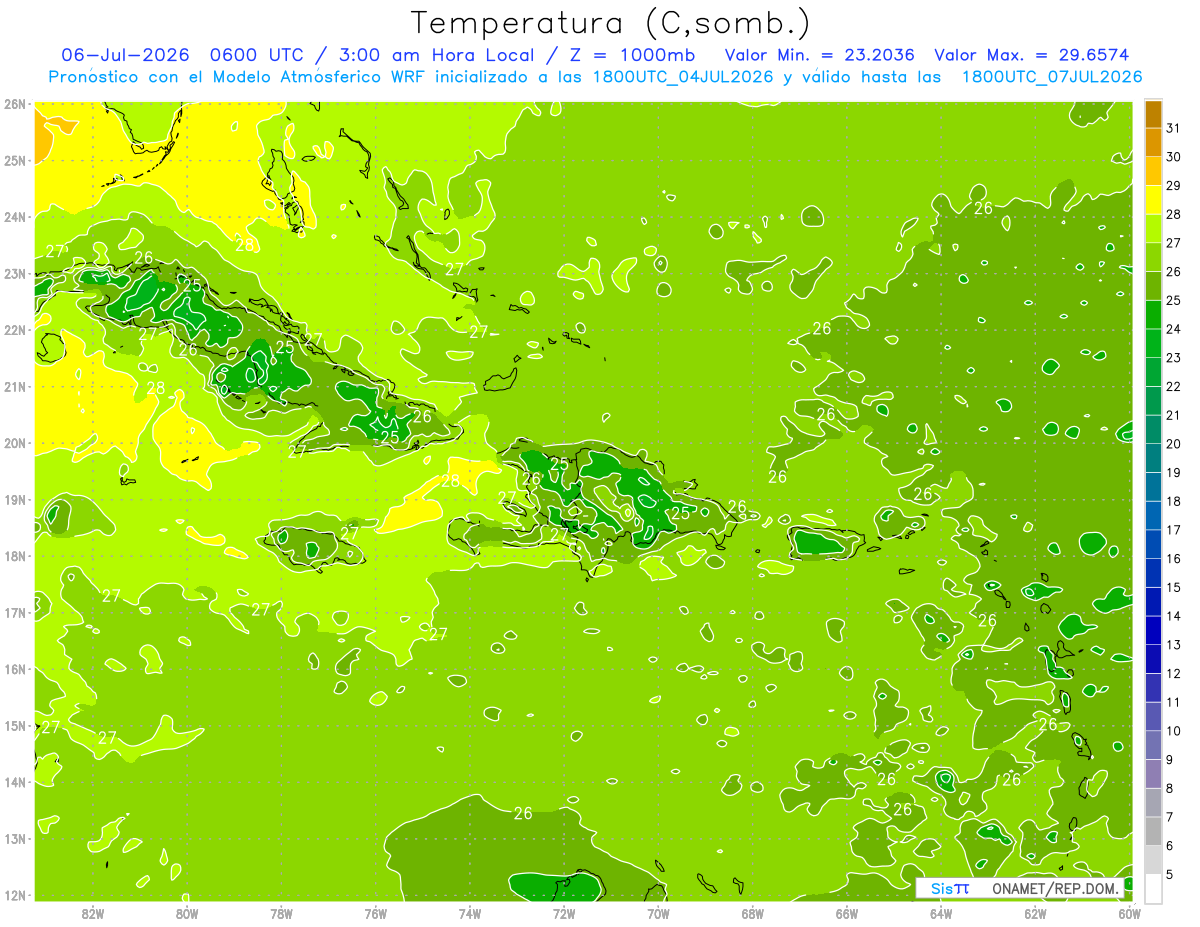The width and height of the screenshot is (1200, 927).
Task: Click the '19N' latitude axis label
Action: tap(14, 499)
